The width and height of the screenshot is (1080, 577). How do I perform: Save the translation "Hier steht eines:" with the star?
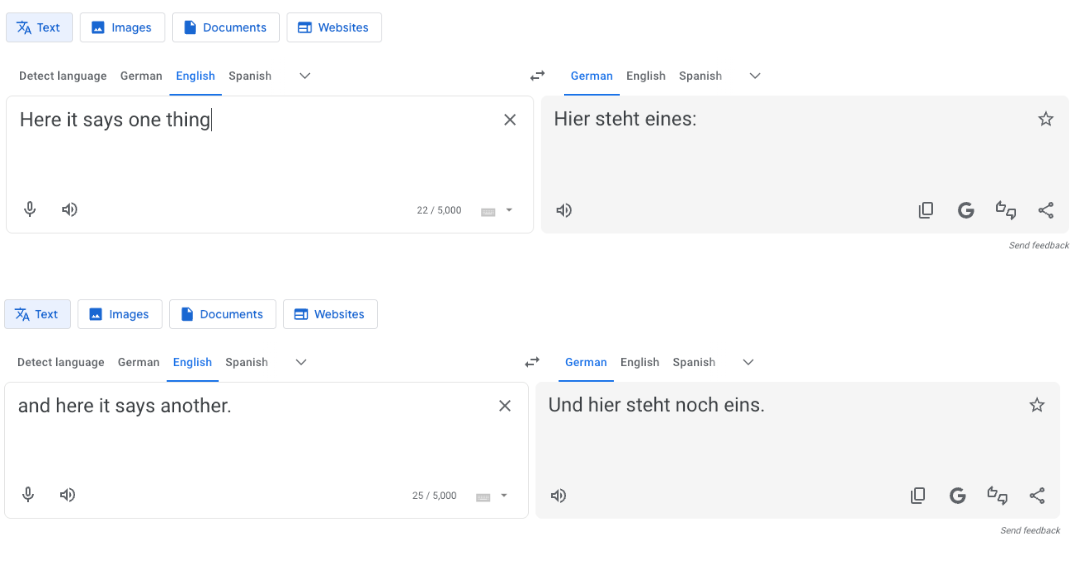coord(1046,119)
